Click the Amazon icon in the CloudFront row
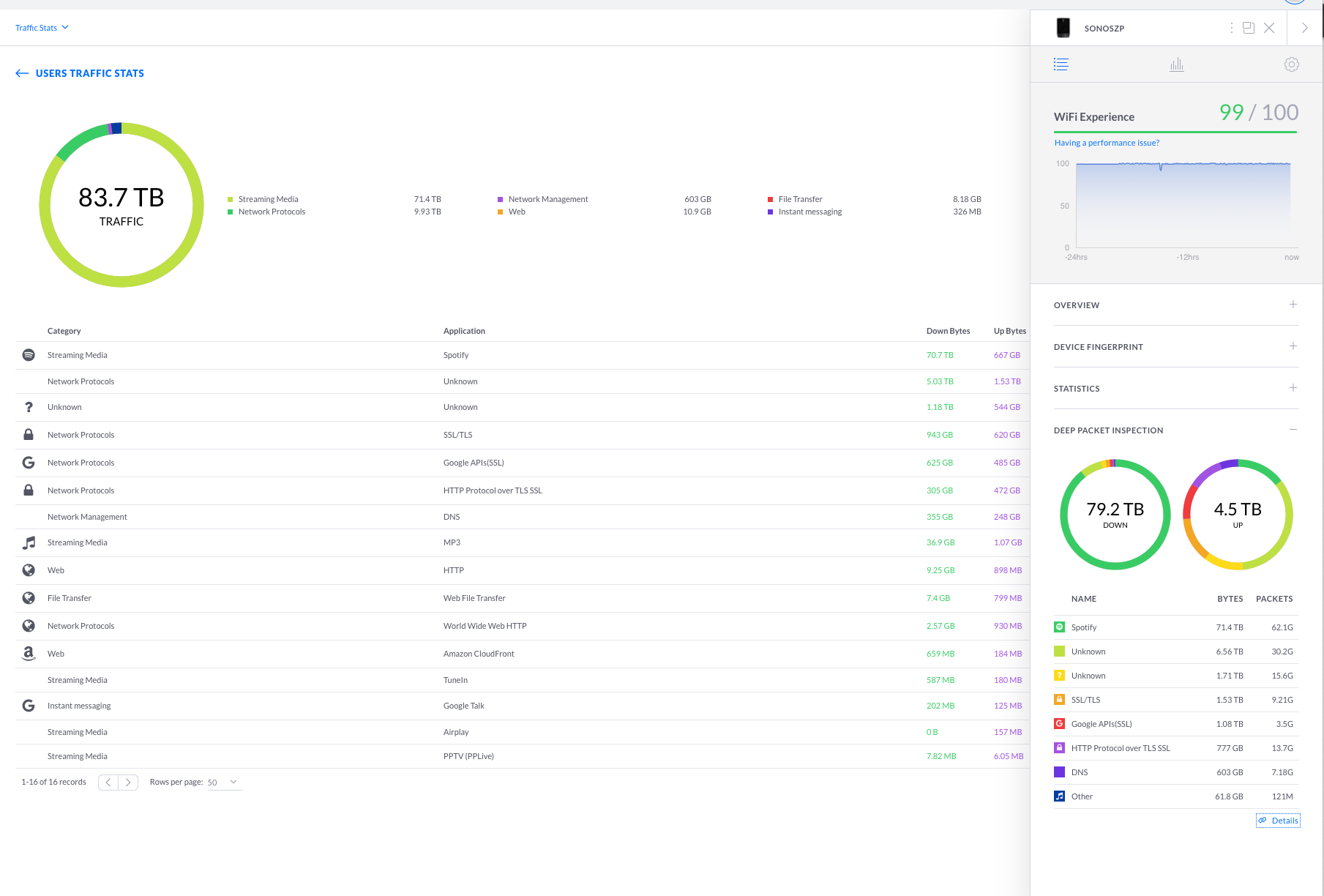 pos(29,654)
